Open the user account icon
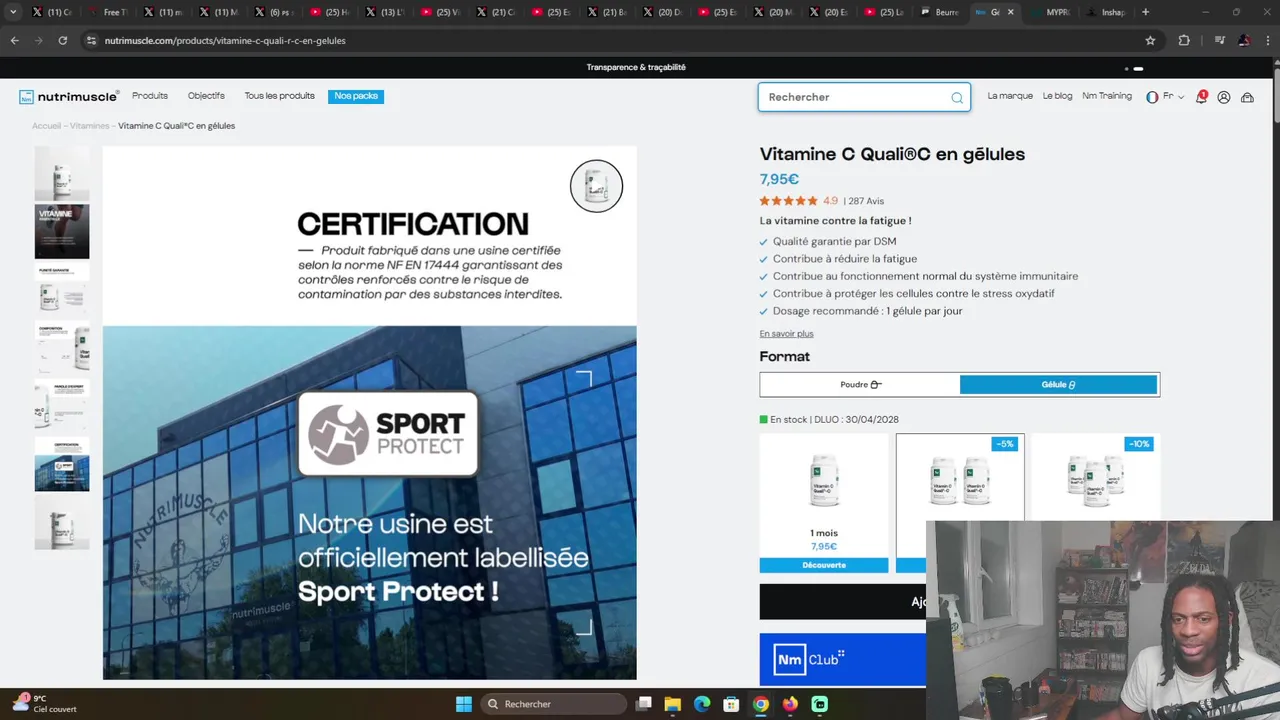Viewport: 1280px width, 720px height. [1223, 97]
